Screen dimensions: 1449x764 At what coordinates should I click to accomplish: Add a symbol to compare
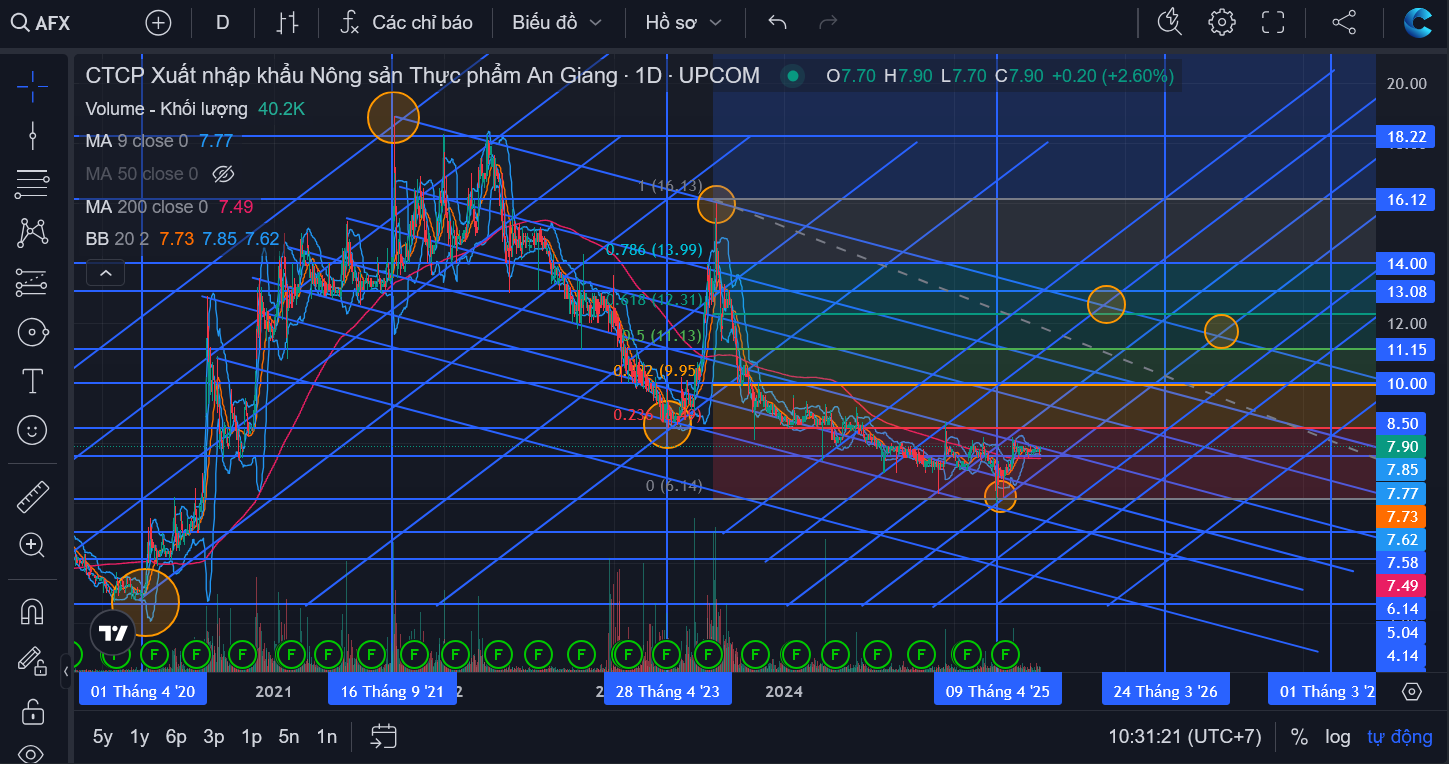[158, 22]
